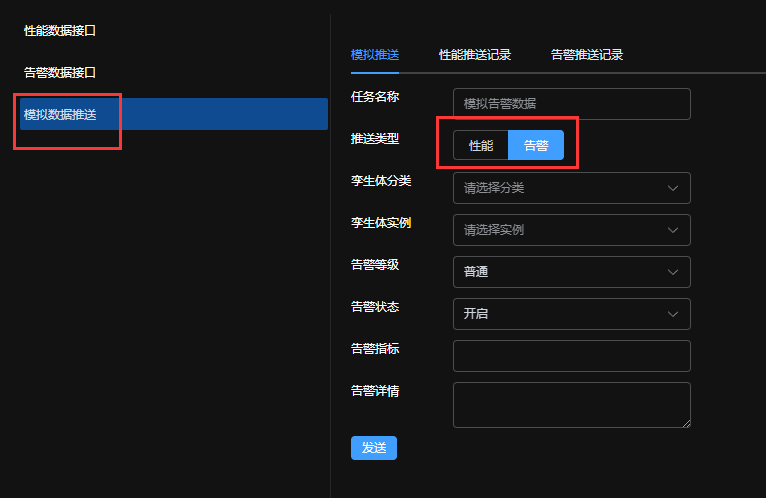This screenshot has height=498, width=766.
Task: Click the 任务名称 label
Action: pos(375,97)
